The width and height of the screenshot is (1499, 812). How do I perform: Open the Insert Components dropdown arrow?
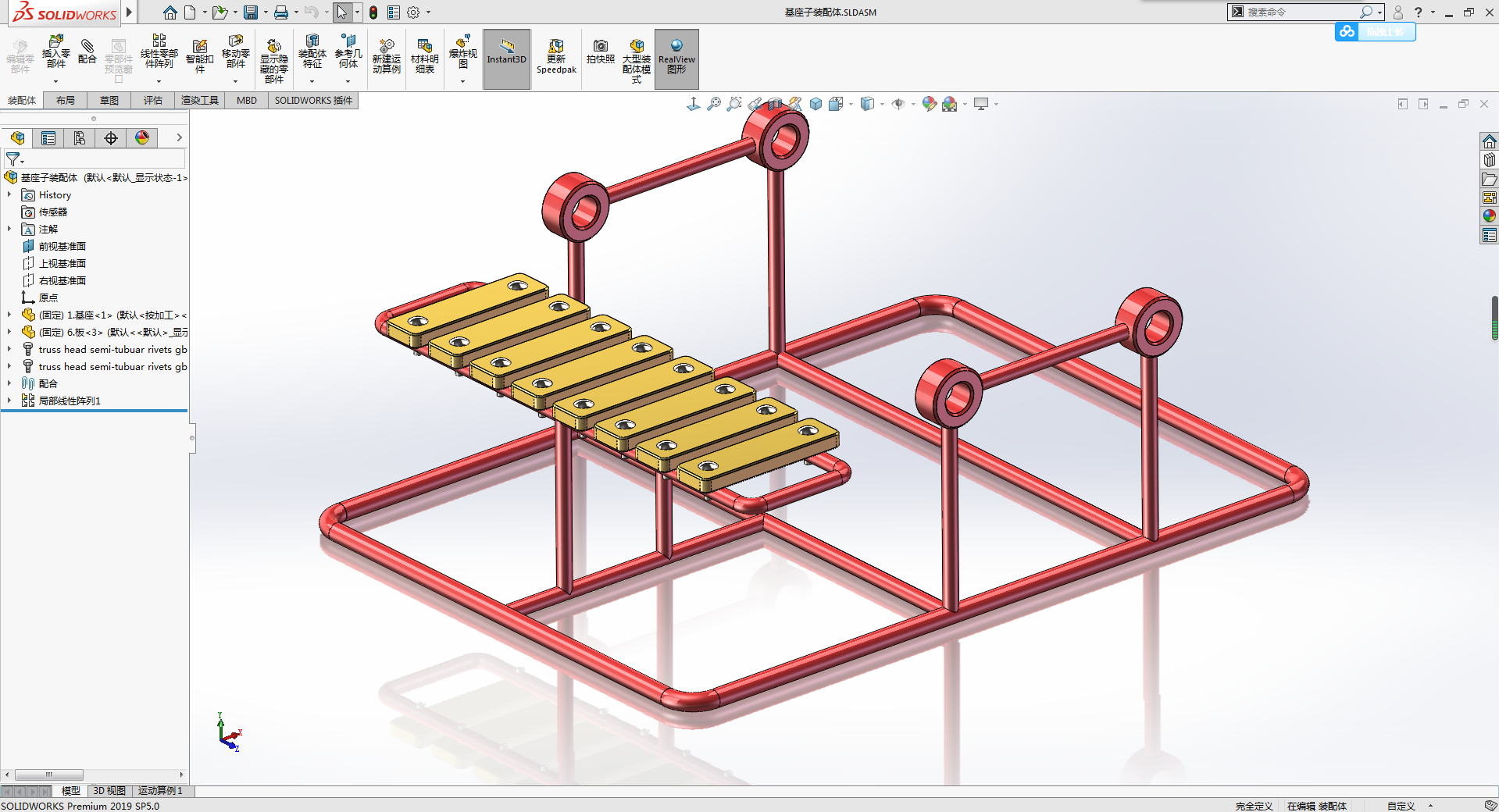(x=55, y=81)
